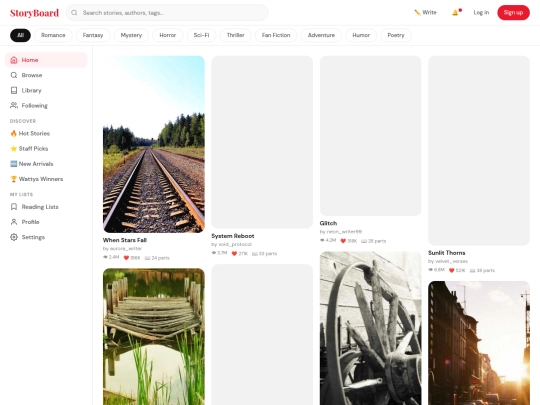Open the StoryBoard logo home link
Image resolution: width=540 pixels, height=405 pixels.
[x=34, y=13]
